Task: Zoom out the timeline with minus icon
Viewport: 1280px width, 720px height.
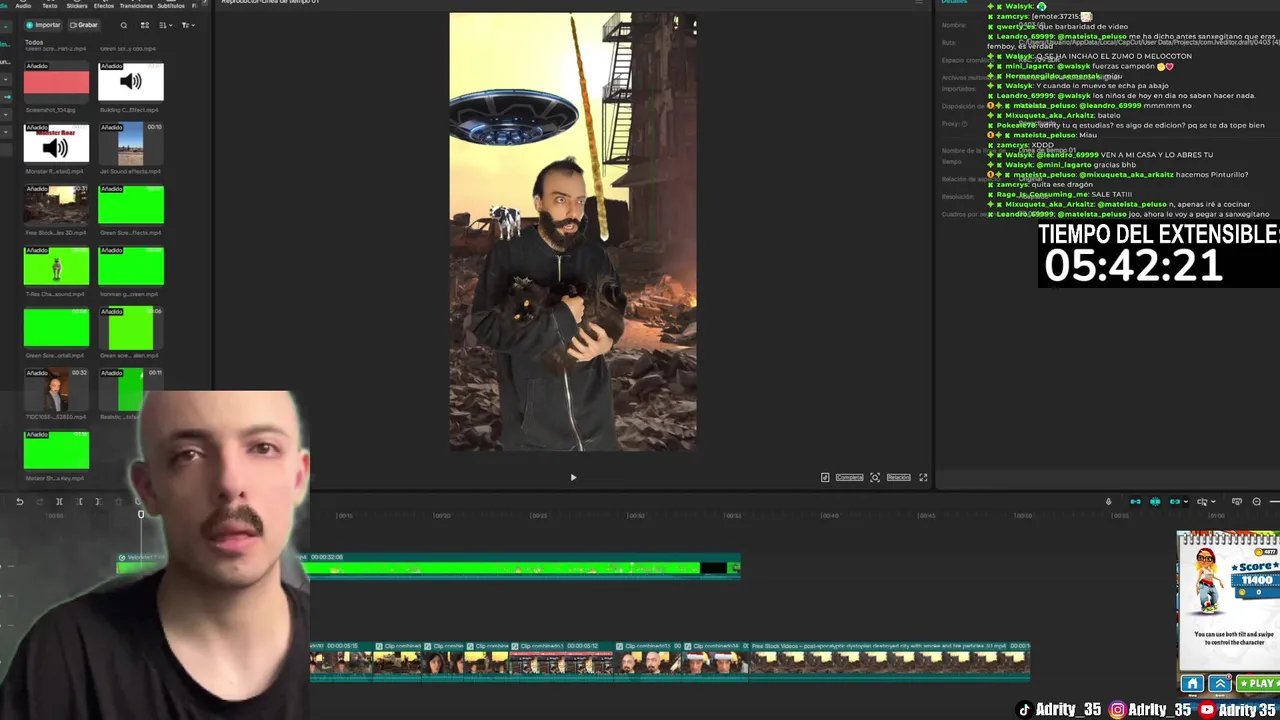Action: click(x=1257, y=501)
